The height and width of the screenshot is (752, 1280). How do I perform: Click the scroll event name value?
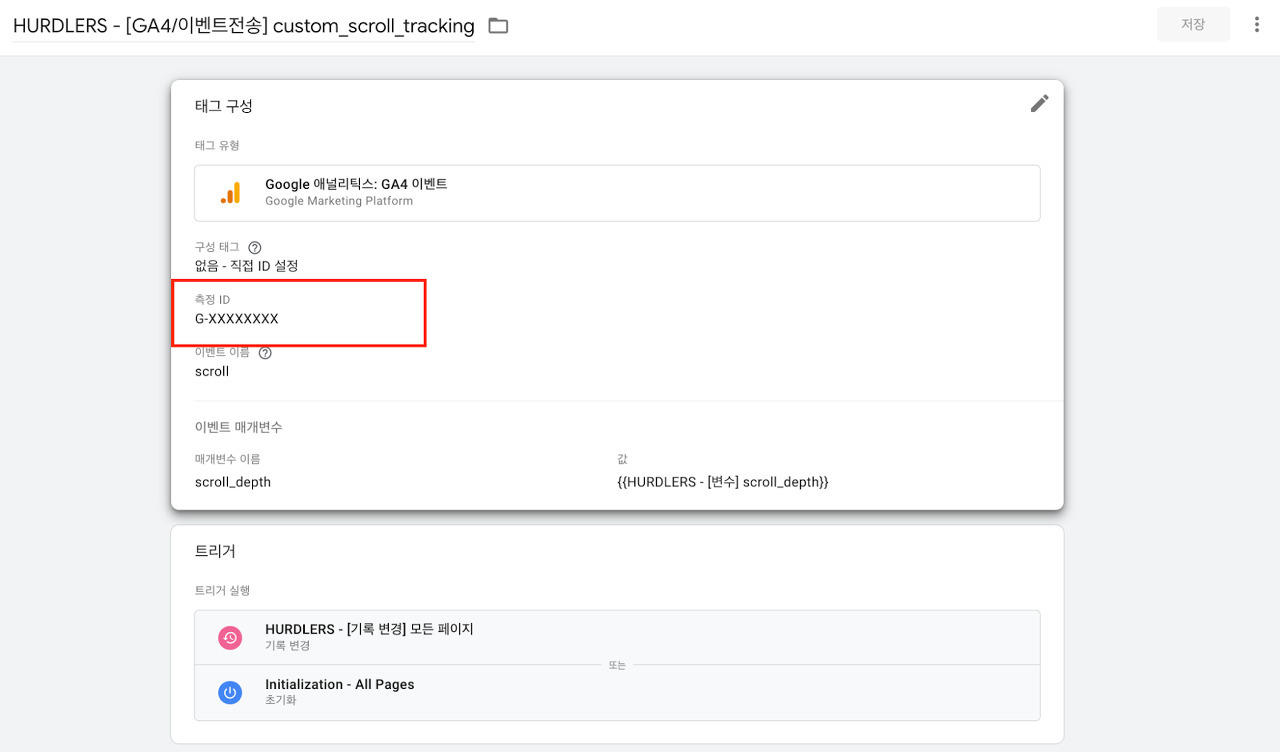[x=212, y=371]
